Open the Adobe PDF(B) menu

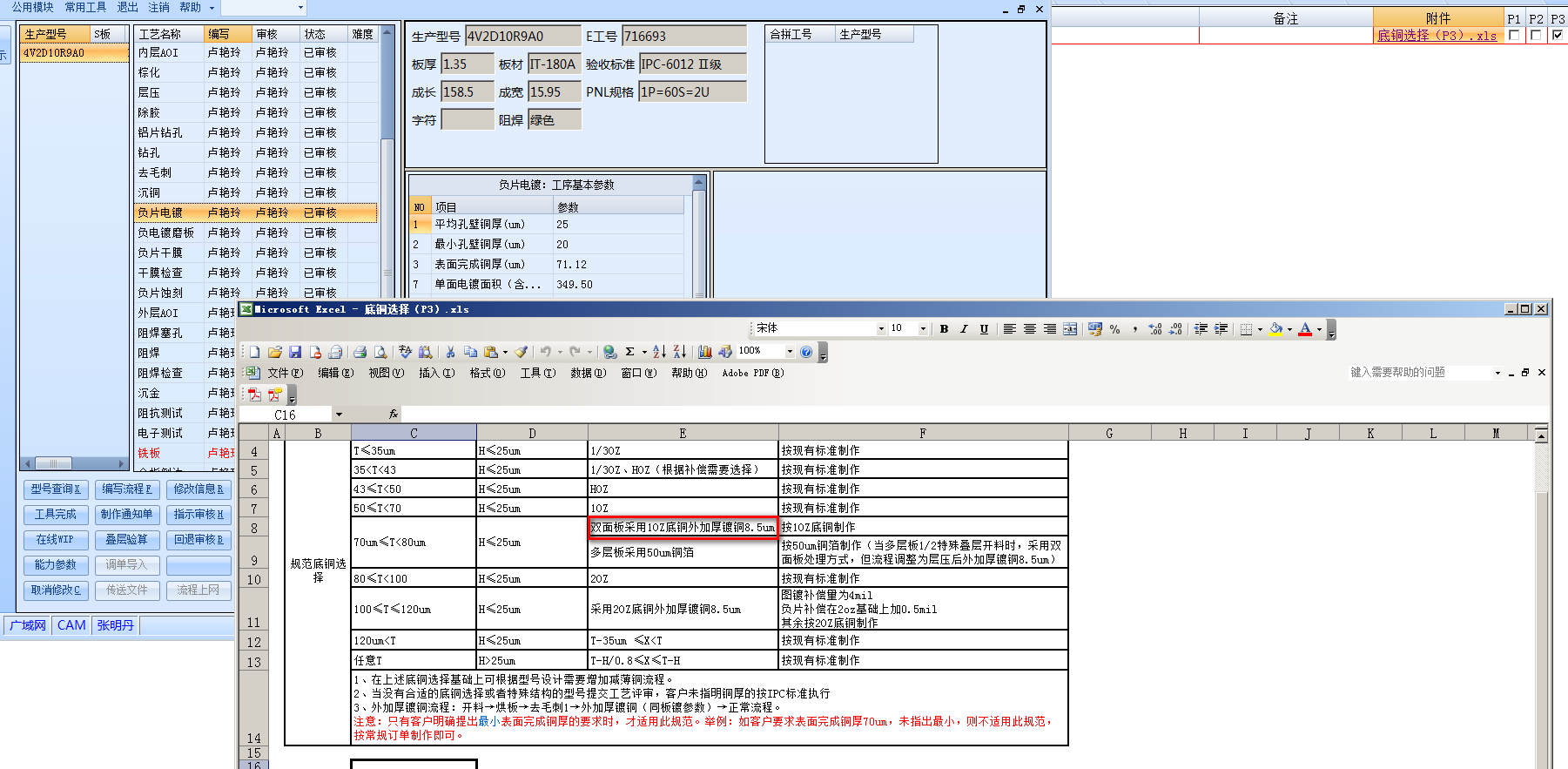click(752, 373)
